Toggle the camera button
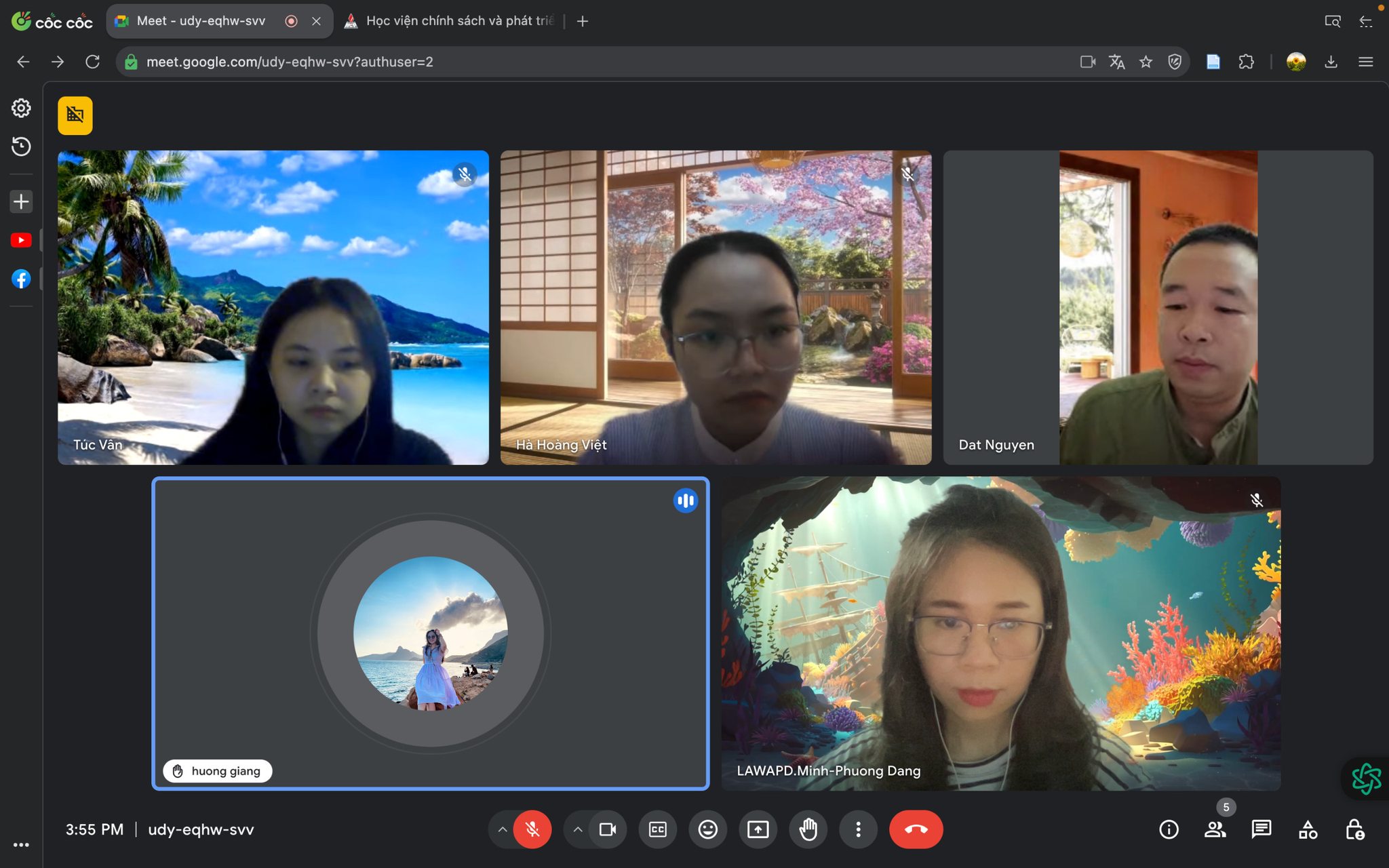 click(x=608, y=829)
